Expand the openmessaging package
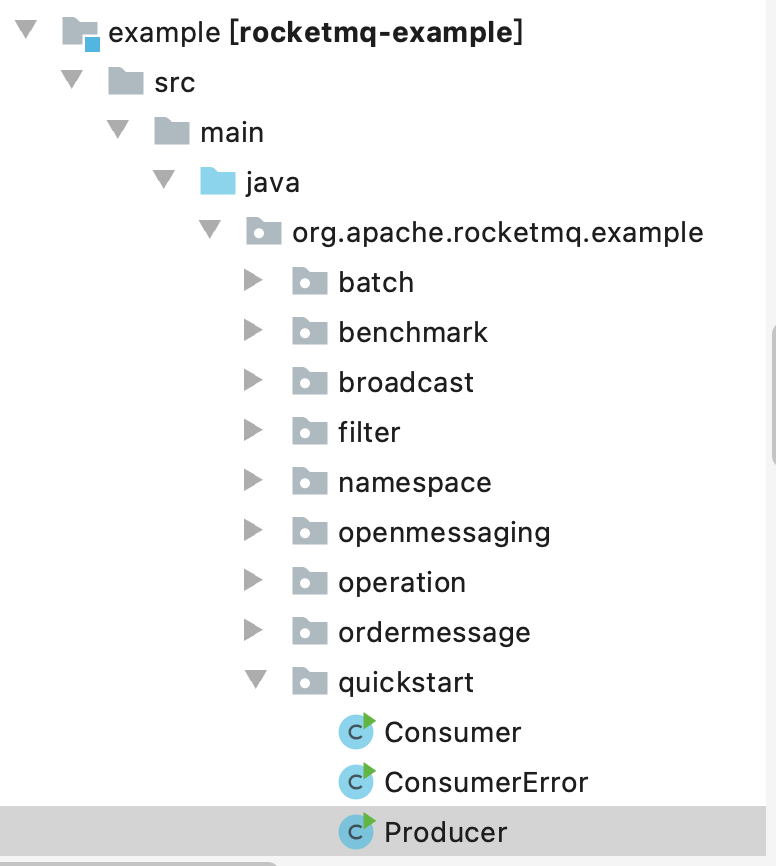The image size is (776, 866). 254,532
